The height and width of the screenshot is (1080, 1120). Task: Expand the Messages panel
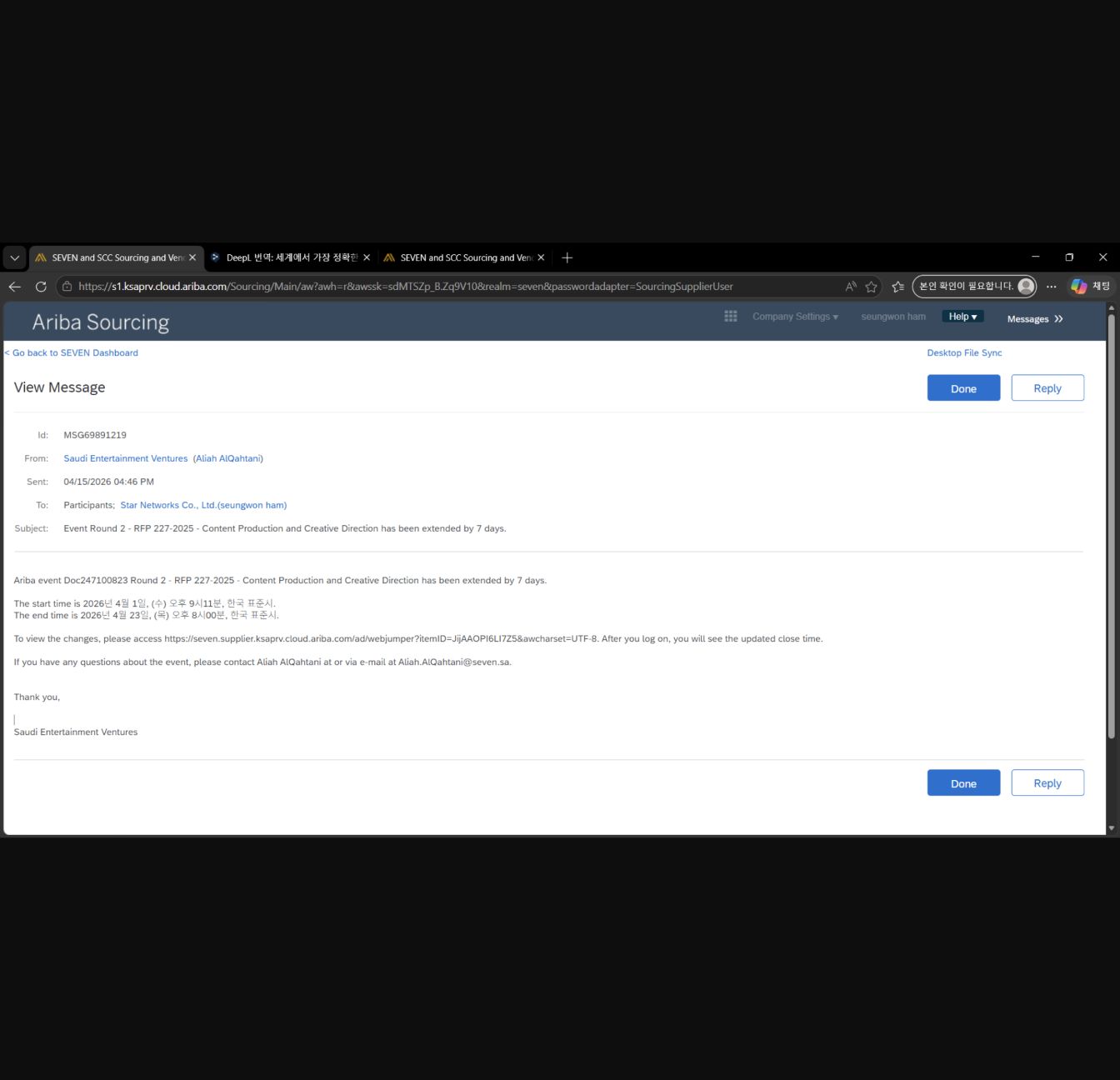click(x=1035, y=319)
